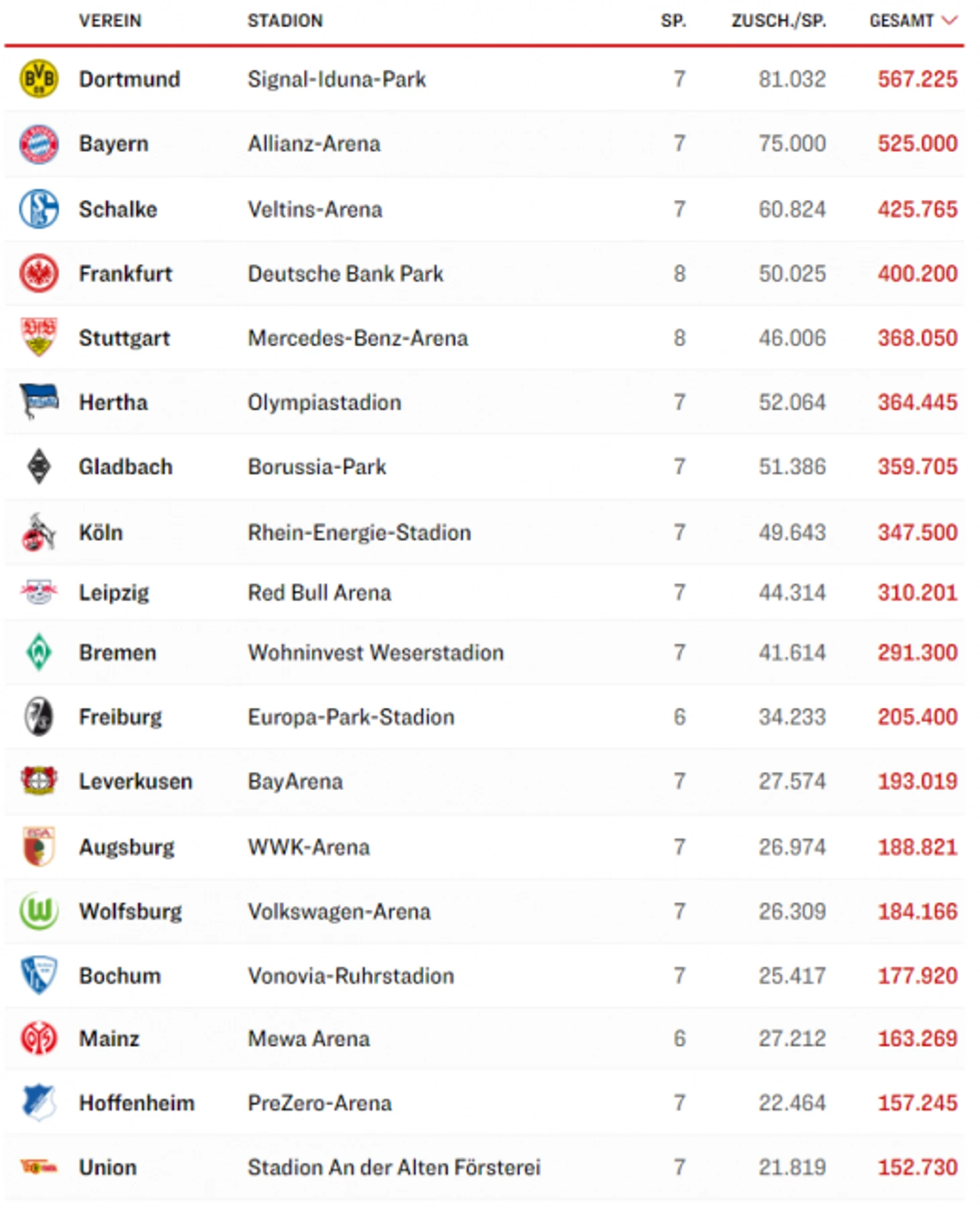This screenshot has height=1208, width=980.
Task: Click the Bremen diamond crest
Action: point(39,652)
